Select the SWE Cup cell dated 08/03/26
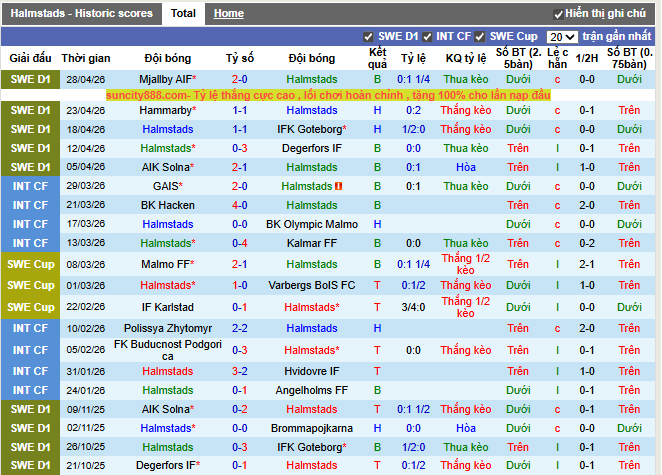This screenshot has height=475, width=662. click(30, 264)
